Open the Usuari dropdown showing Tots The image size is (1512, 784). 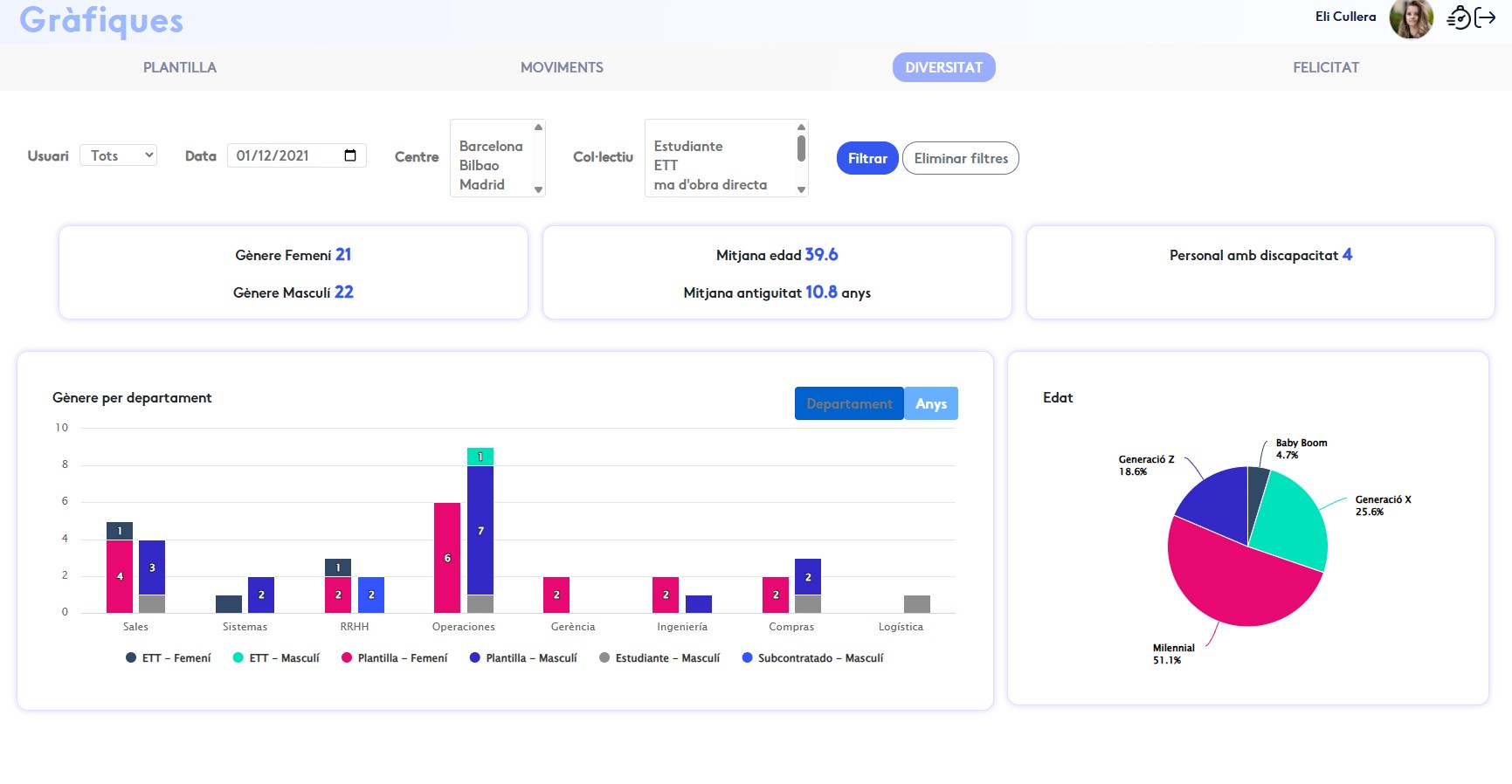coord(118,155)
